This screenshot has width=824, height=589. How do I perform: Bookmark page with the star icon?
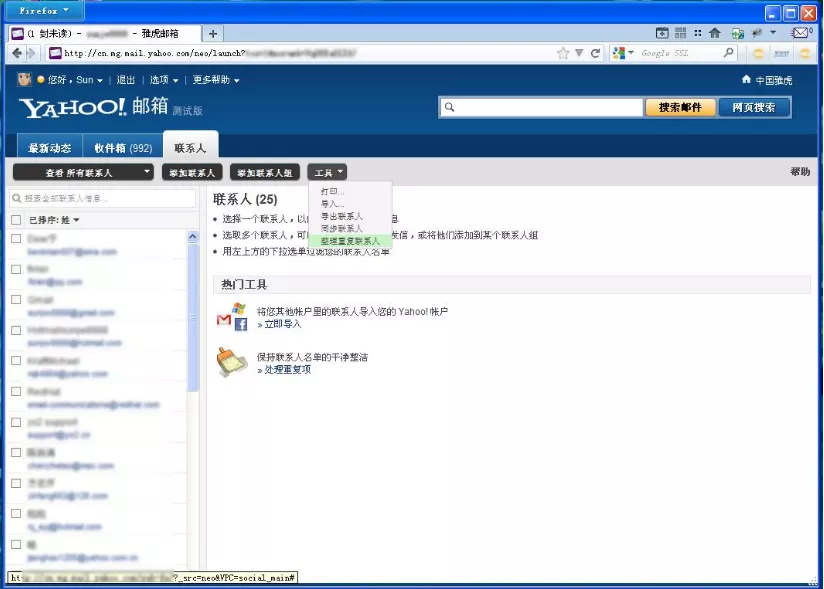[x=563, y=53]
